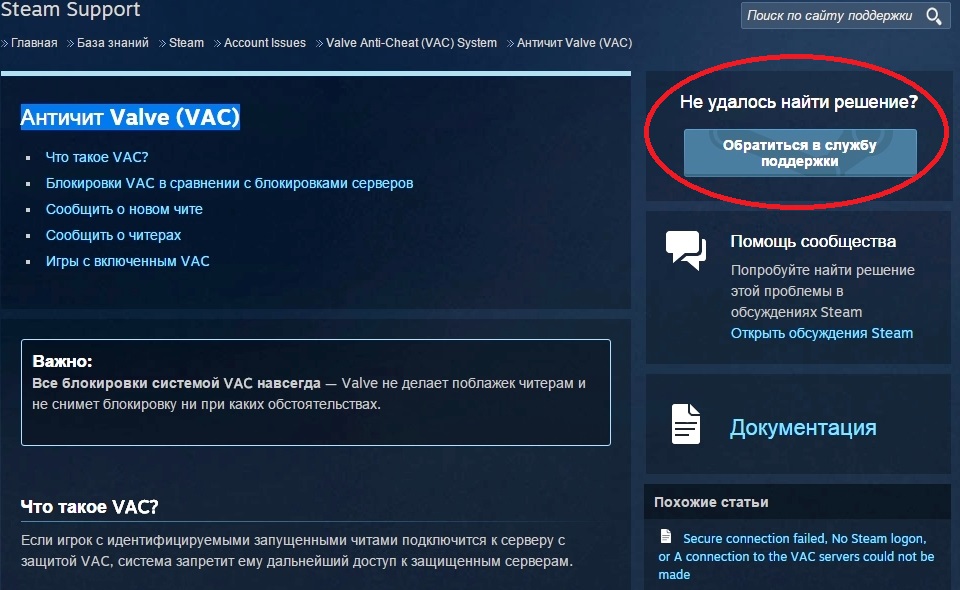Image resolution: width=960 pixels, height=590 pixels.
Task: Open Сообщить о новом чите link
Action: [x=124, y=209]
